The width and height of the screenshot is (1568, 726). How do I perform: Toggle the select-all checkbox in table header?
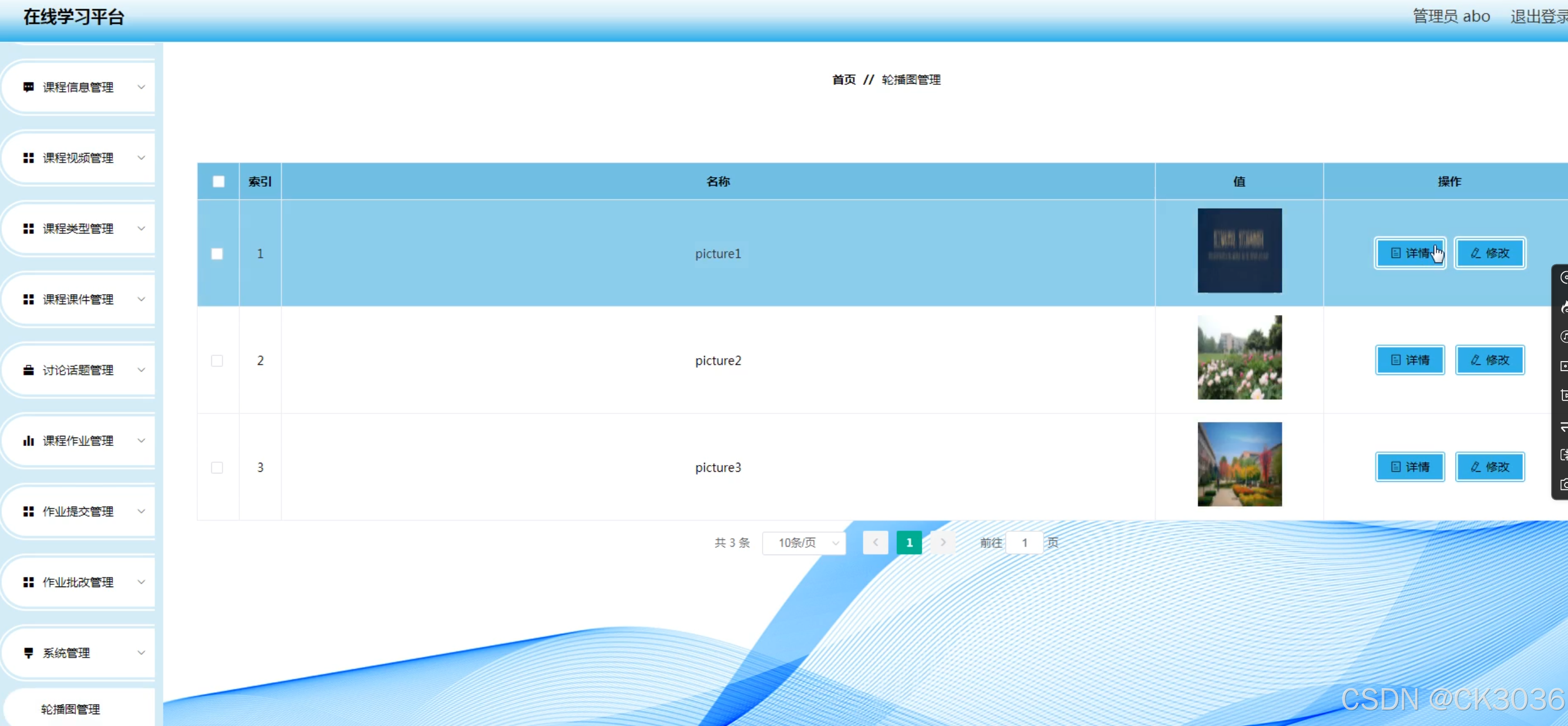click(219, 182)
